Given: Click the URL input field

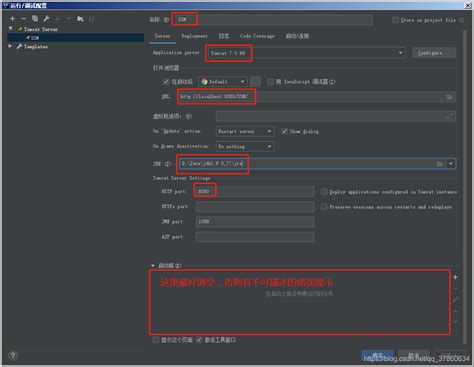Looking at the screenshot, I should pos(316,97).
